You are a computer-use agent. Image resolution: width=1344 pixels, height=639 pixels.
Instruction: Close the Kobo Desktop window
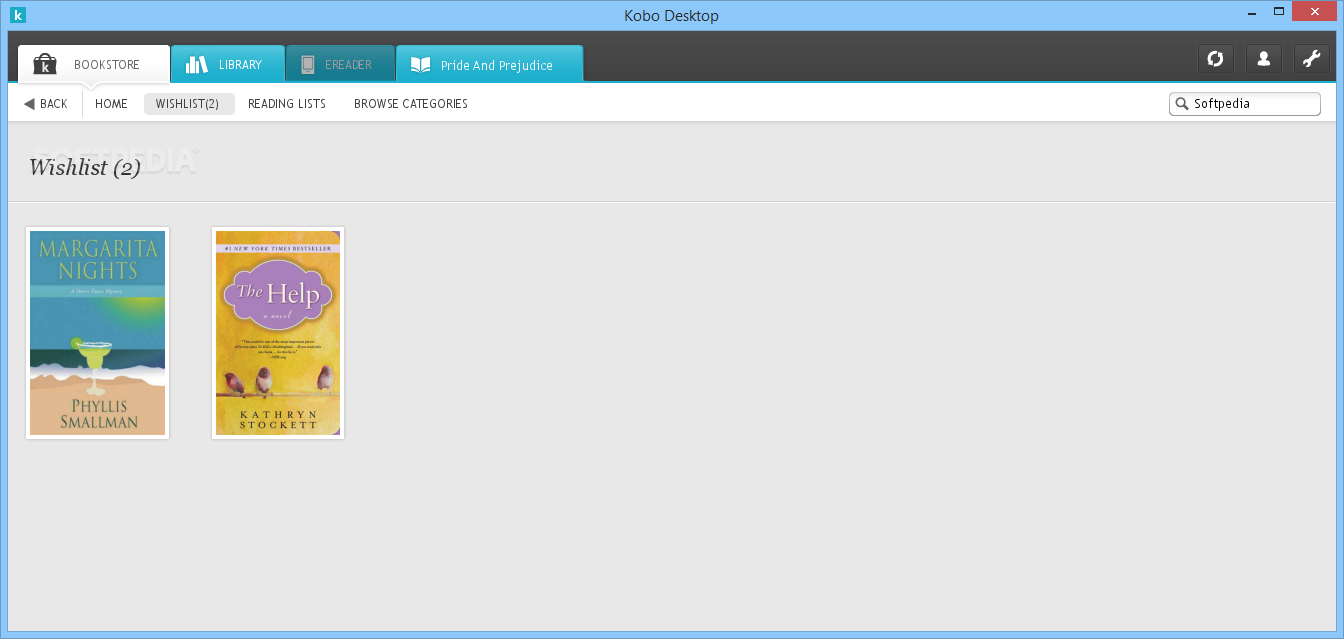click(x=1316, y=12)
